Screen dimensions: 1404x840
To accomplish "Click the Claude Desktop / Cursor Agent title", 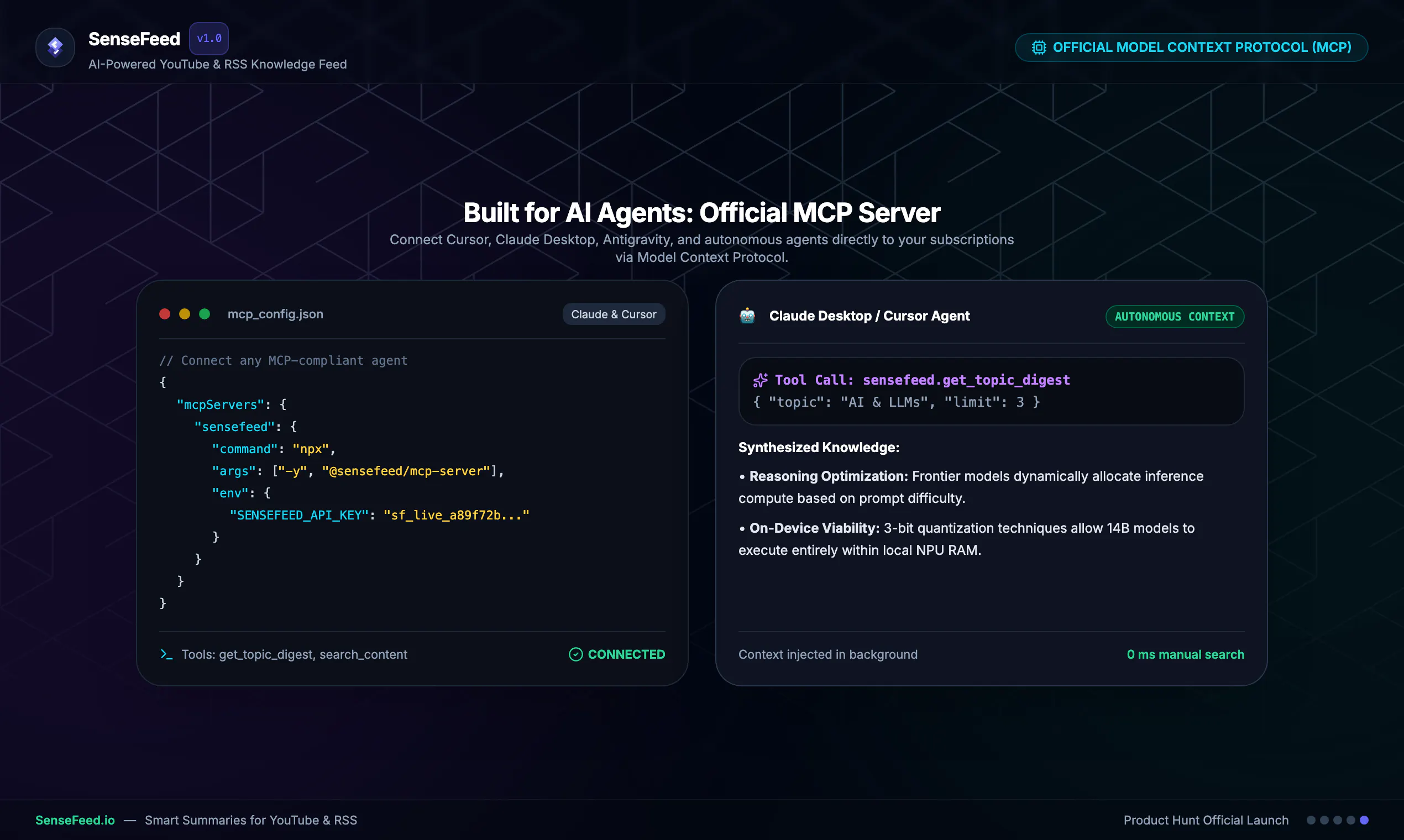I will [x=869, y=316].
